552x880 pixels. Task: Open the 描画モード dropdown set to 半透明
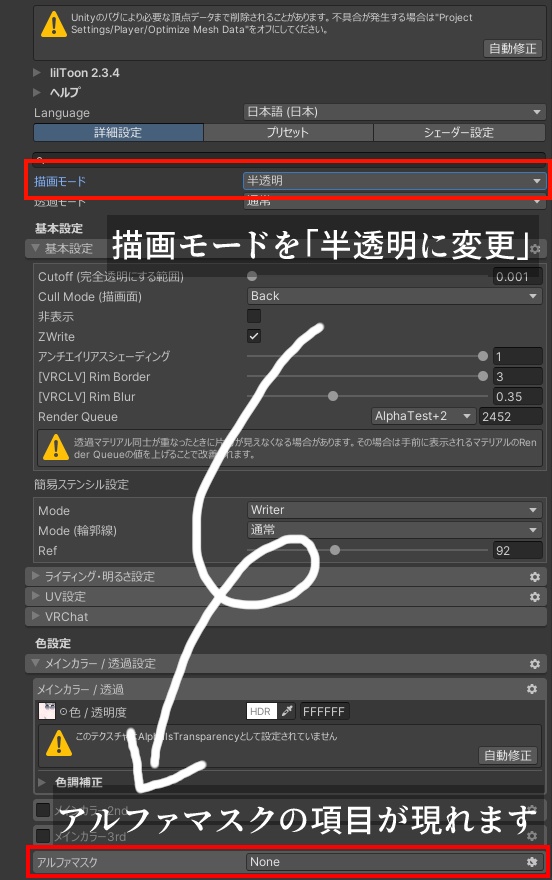[394, 181]
